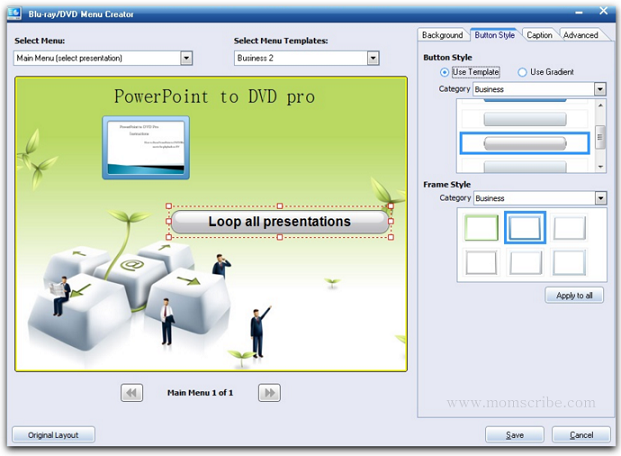Select the Loop all presentations menu button
The height and width of the screenshot is (456, 621).
click(280, 221)
